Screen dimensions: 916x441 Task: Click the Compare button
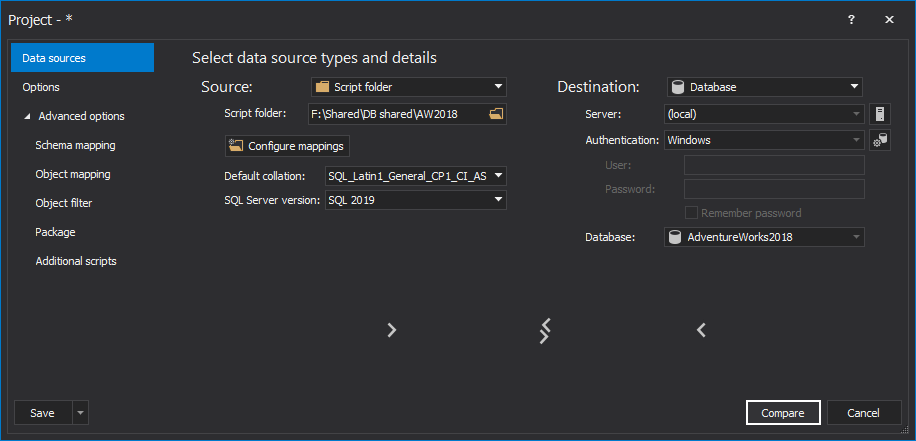(783, 413)
